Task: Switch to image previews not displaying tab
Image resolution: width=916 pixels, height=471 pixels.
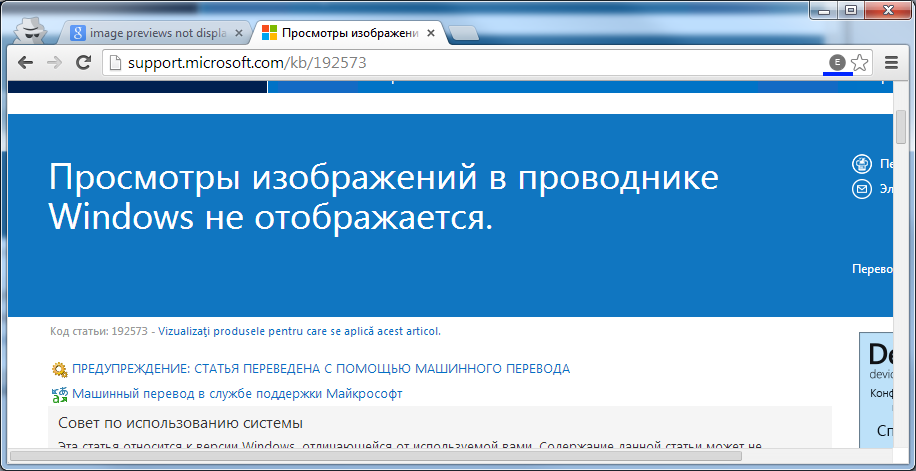Action: pyautogui.click(x=156, y=33)
